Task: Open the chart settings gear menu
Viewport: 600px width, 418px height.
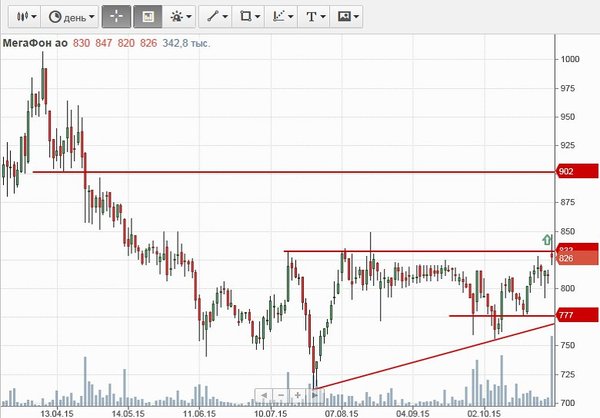Action: click(x=181, y=17)
